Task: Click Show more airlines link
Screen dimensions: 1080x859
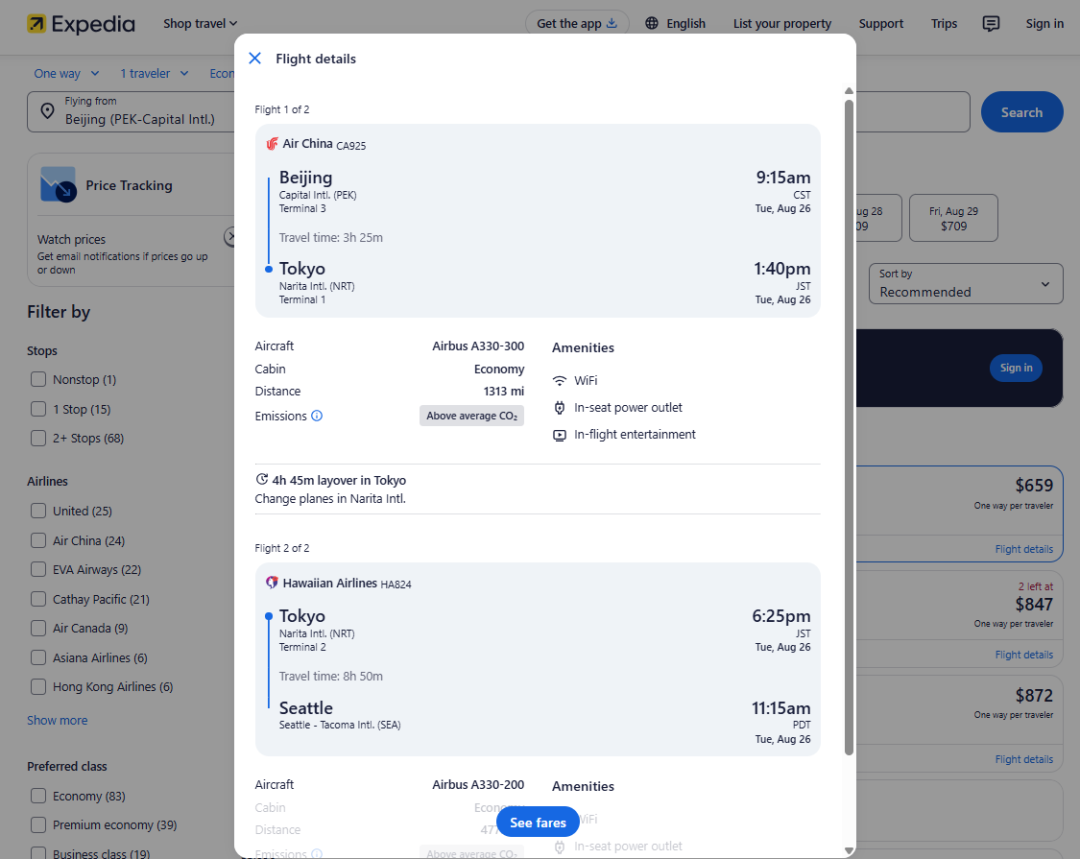Action: coord(57,721)
